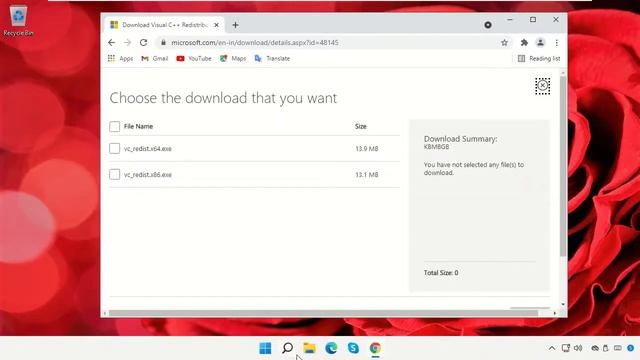Open the Recycle Bin desktop icon
This screenshot has width=640, height=360.
pyautogui.click(x=18, y=21)
